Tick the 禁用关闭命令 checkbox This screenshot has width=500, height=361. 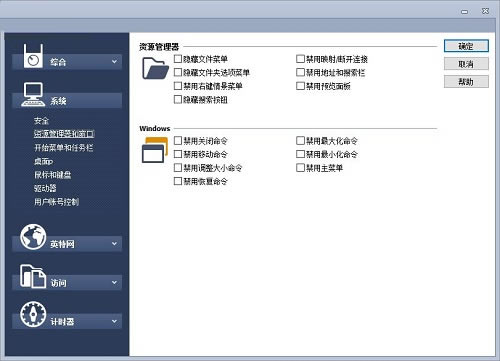pyautogui.click(x=178, y=141)
